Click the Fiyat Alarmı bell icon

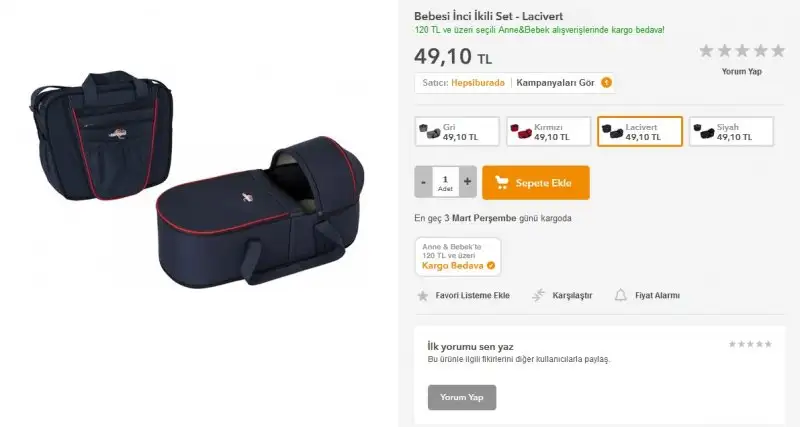coord(620,295)
